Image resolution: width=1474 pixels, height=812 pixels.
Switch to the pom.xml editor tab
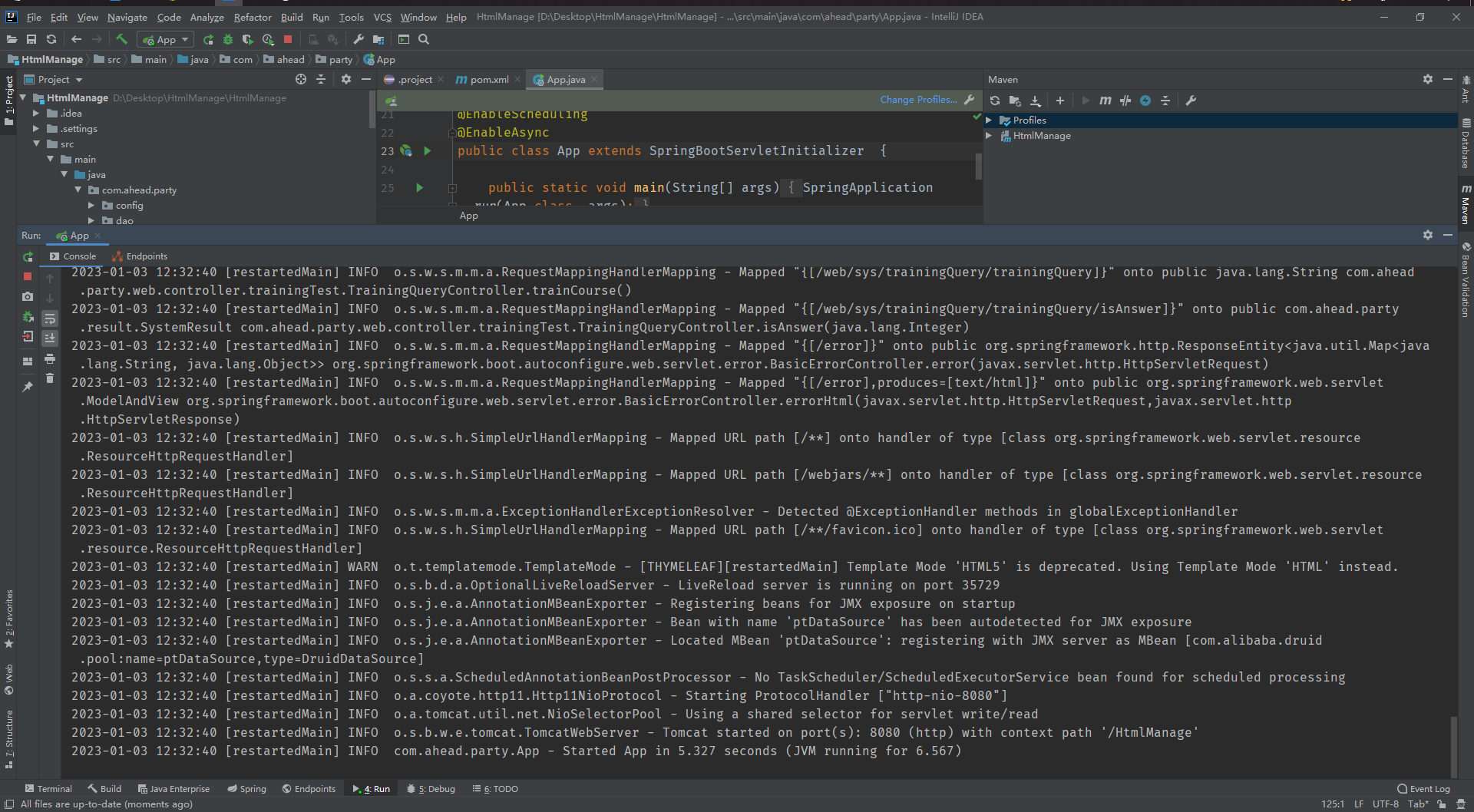point(486,79)
